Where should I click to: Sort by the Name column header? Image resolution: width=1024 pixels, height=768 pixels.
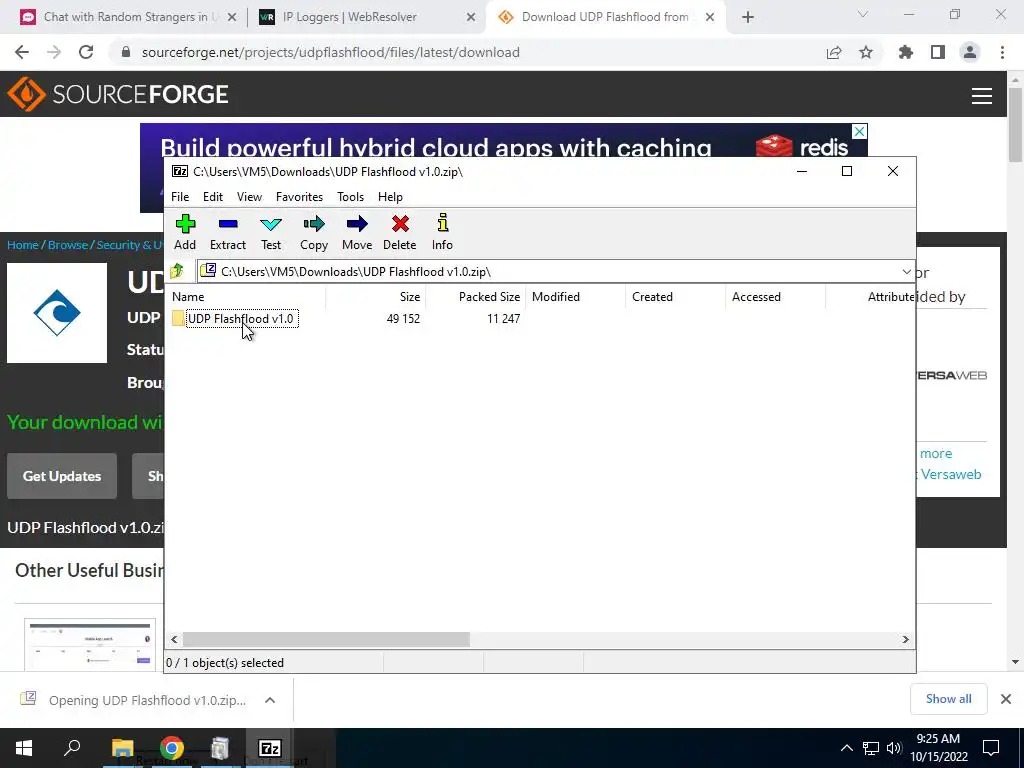click(246, 296)
